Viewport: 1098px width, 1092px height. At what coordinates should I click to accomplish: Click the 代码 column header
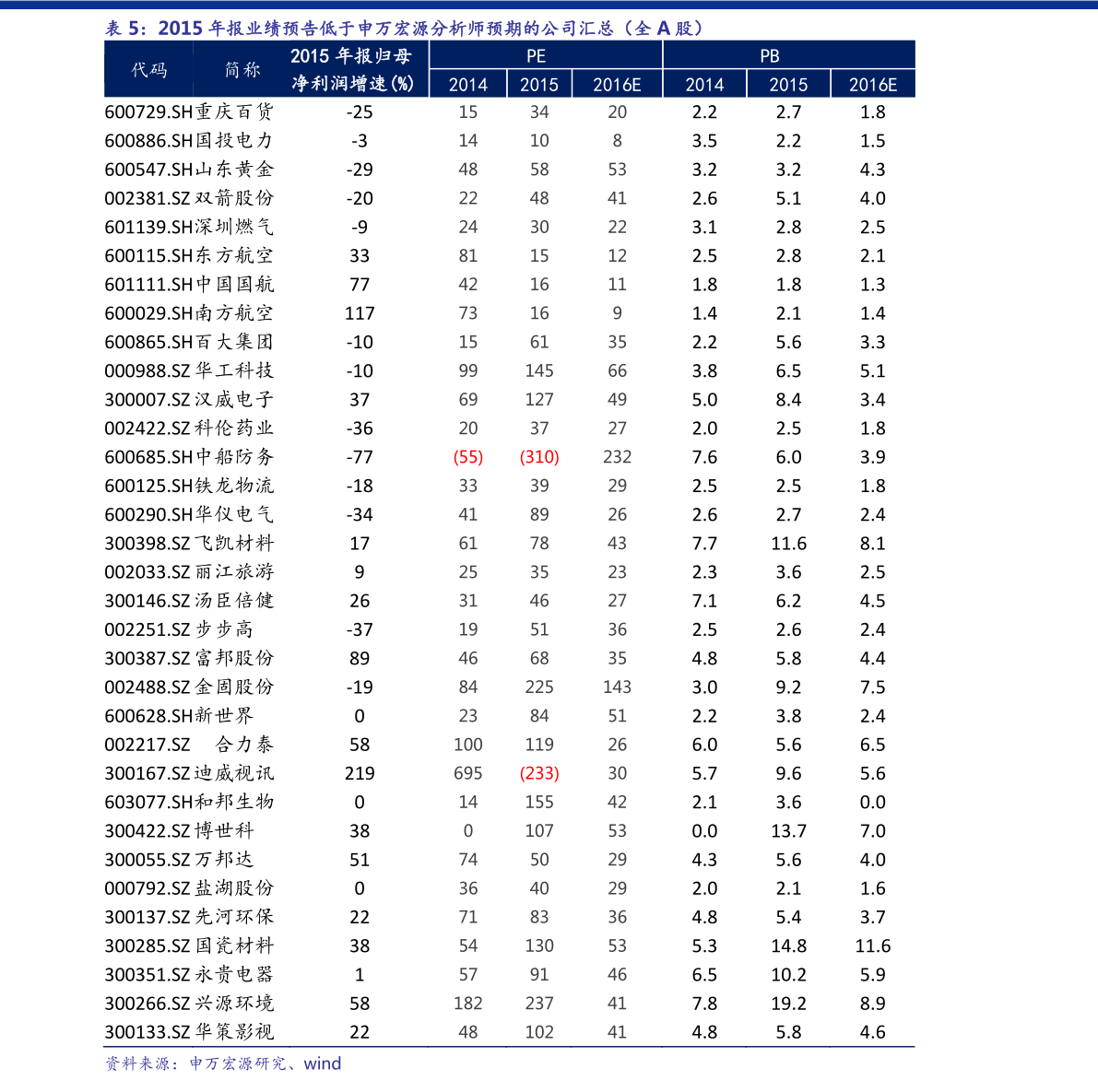click(149, 70)
